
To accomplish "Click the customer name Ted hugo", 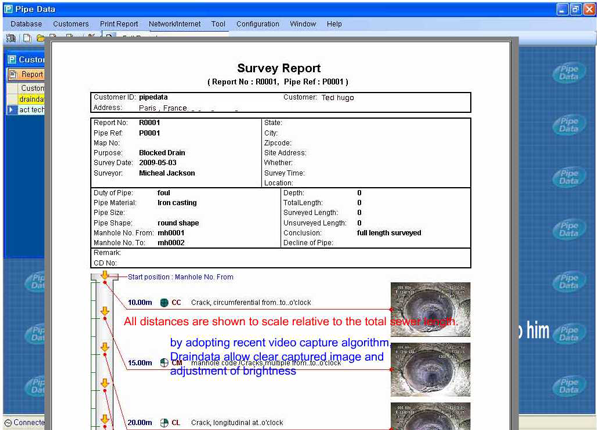I will (x=337, y=98).
